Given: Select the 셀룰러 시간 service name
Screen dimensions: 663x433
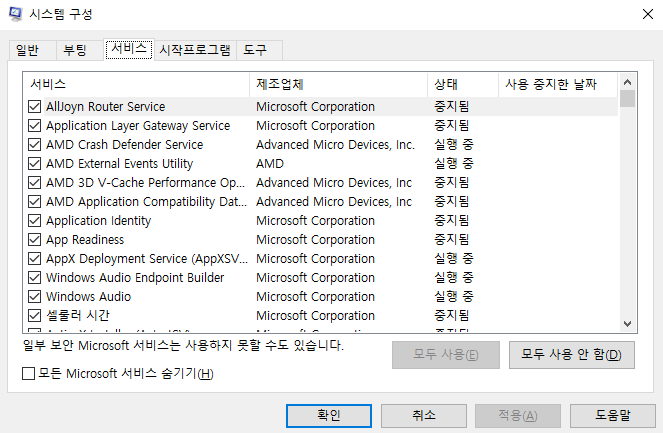Looking at the screenshot, I should (78, 315).
